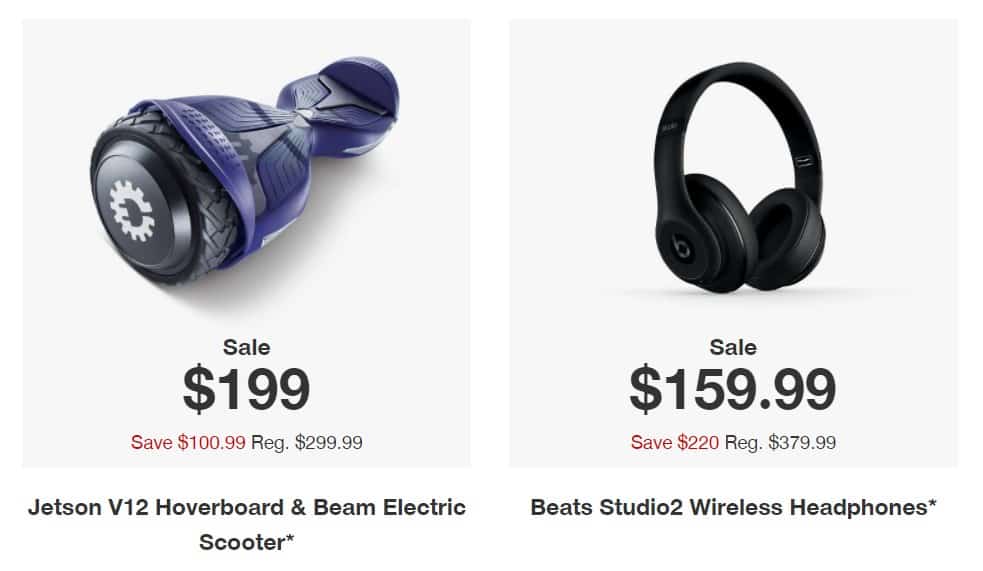This screenshot has height=571, width=983.
Task: Click the 'Sale' label above $199
Action: pyautogui.click(x=246, y=347)
